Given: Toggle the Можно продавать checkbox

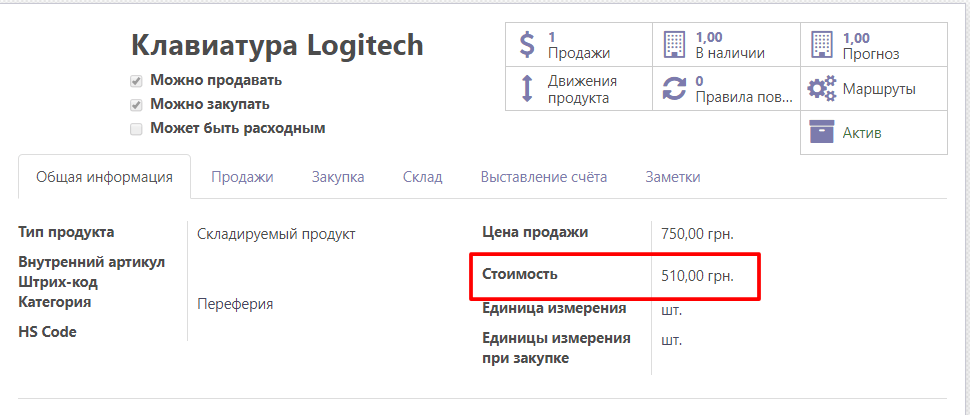Looking at the screenshot, I should pos(136,81).
